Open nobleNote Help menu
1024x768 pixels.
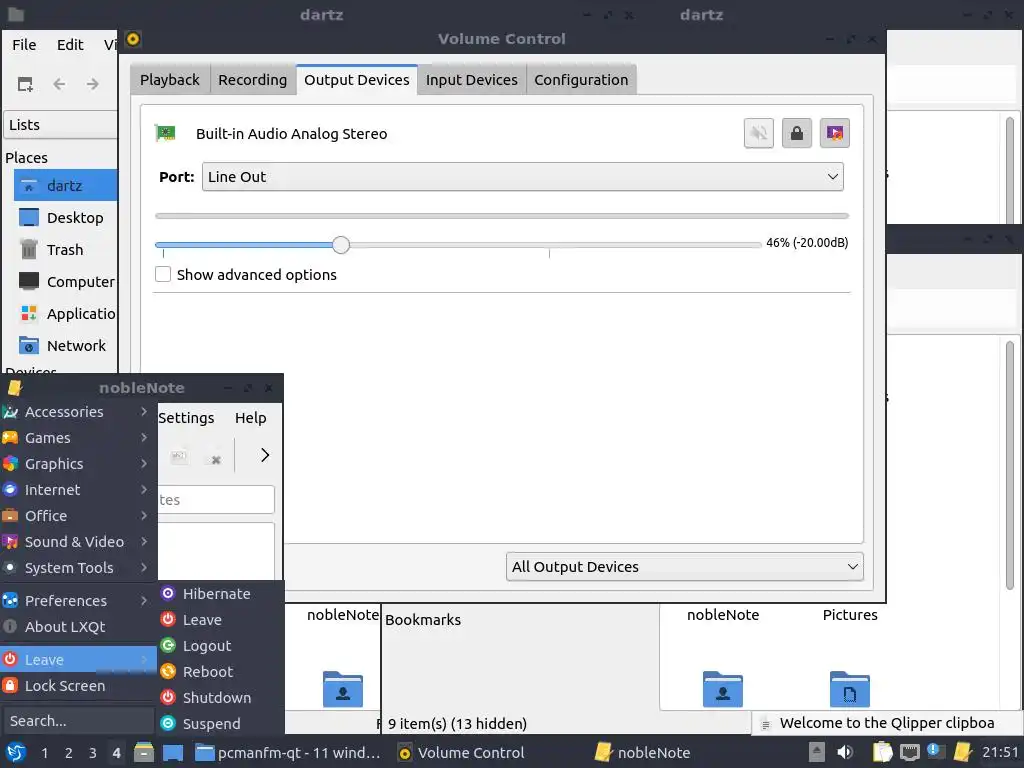pos(251,418)
